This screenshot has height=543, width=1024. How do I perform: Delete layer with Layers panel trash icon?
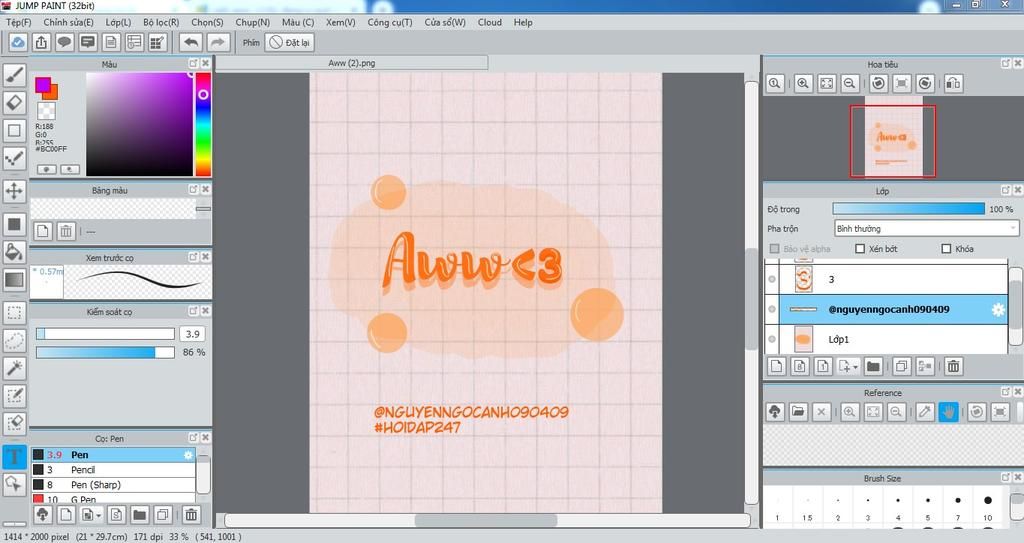pos(953,367)
